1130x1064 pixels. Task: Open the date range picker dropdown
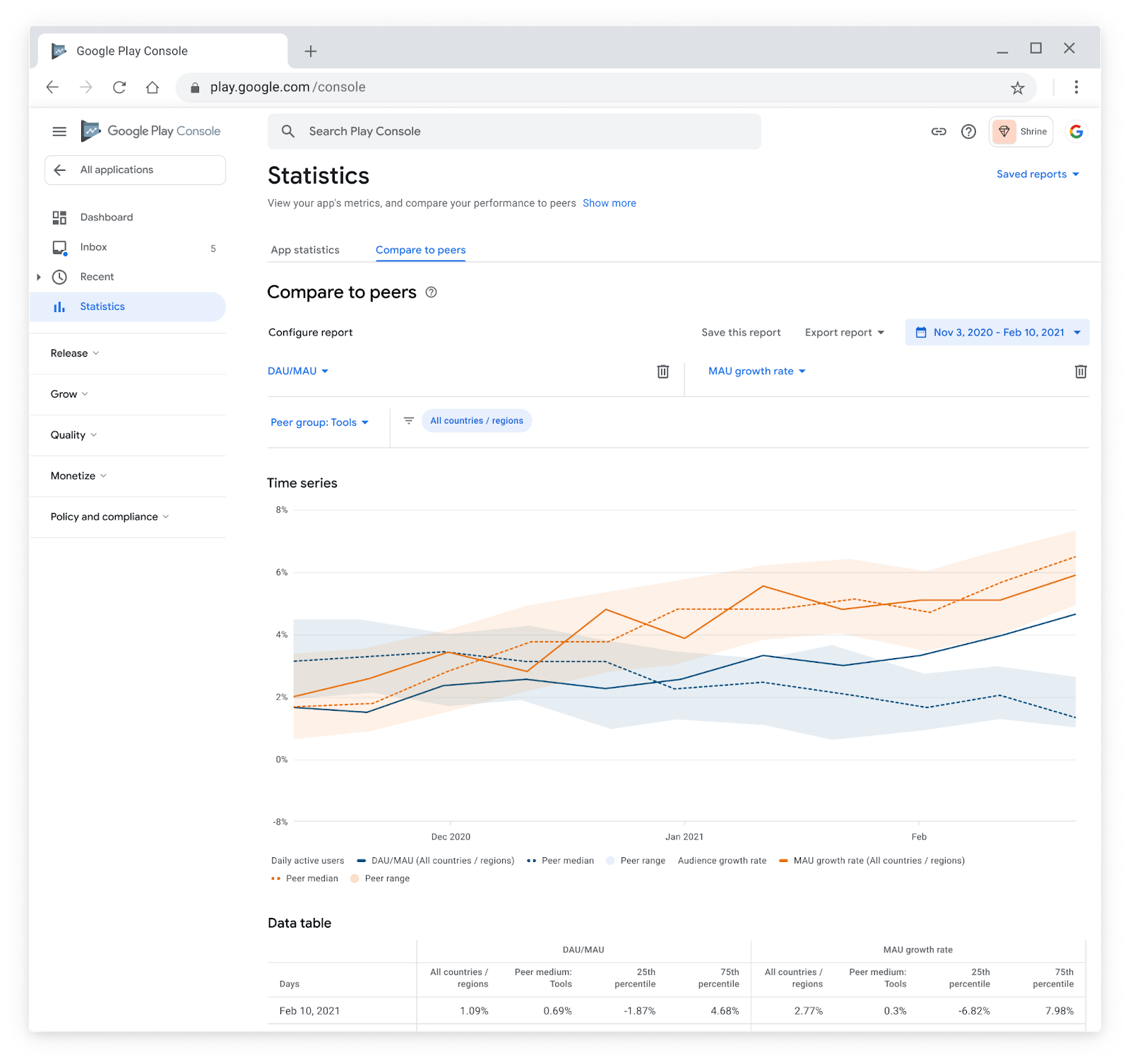tap(997, 333)
